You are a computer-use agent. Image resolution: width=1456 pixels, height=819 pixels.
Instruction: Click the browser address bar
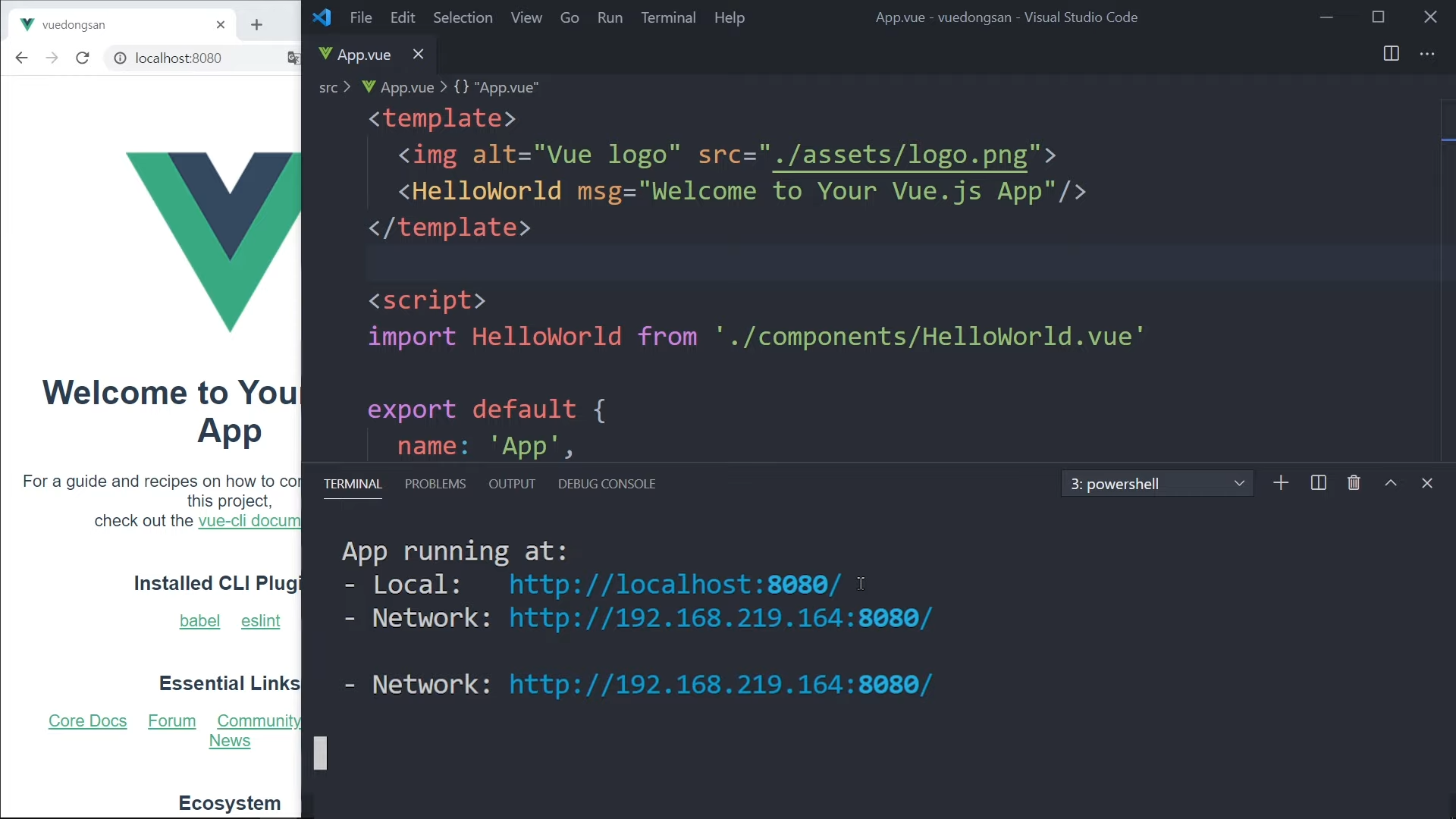197,58
